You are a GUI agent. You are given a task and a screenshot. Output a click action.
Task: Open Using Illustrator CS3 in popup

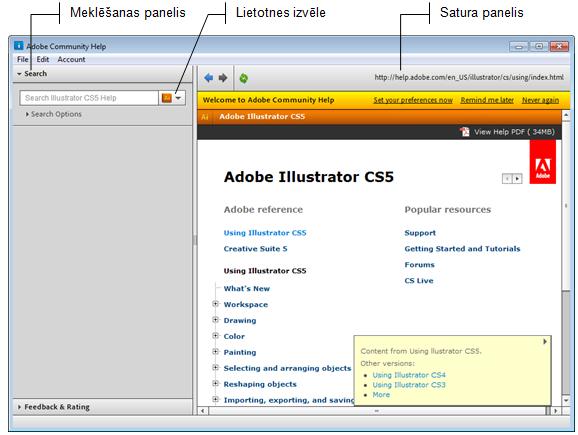pos(409,385)
